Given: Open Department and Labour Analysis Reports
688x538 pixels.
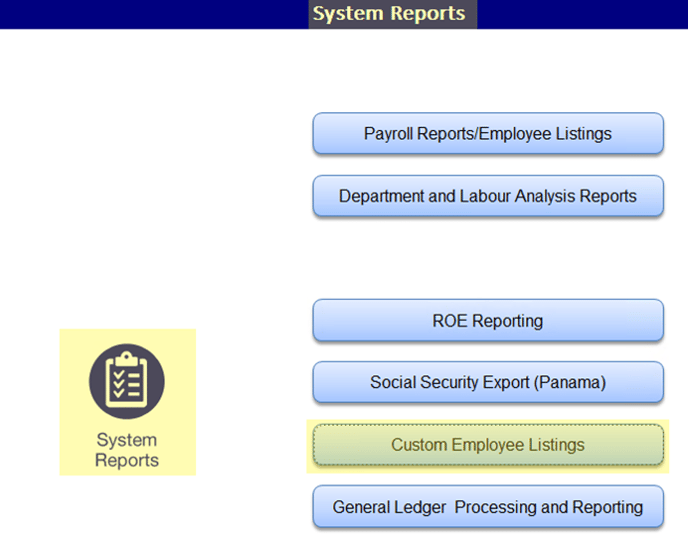Looking at the screenshot, I should pos(488,196).
